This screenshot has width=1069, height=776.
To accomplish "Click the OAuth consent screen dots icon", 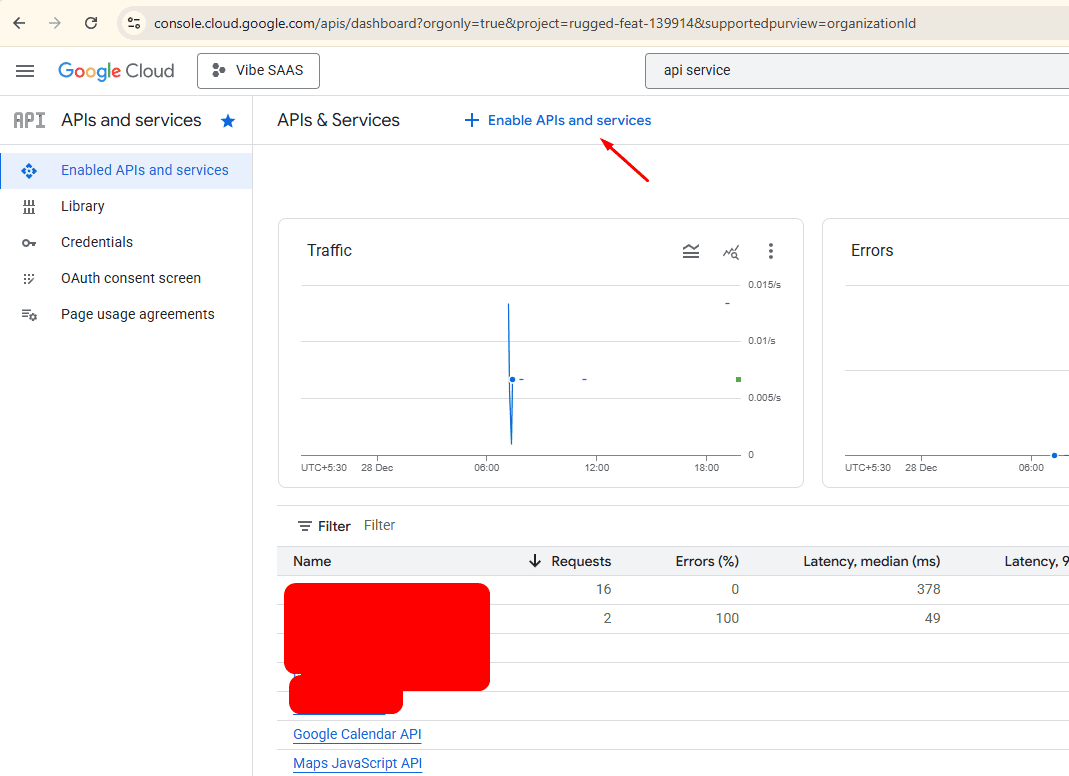I will [x=29, y=279].
